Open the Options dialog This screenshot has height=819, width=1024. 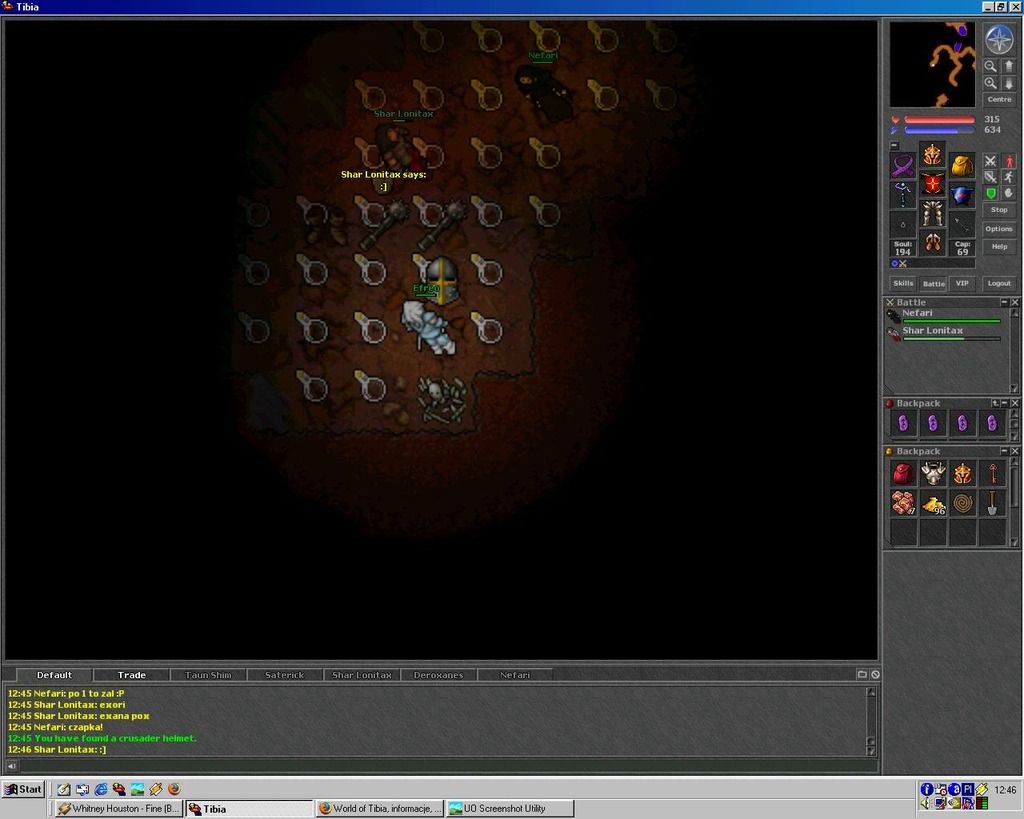tap(999, 229)
